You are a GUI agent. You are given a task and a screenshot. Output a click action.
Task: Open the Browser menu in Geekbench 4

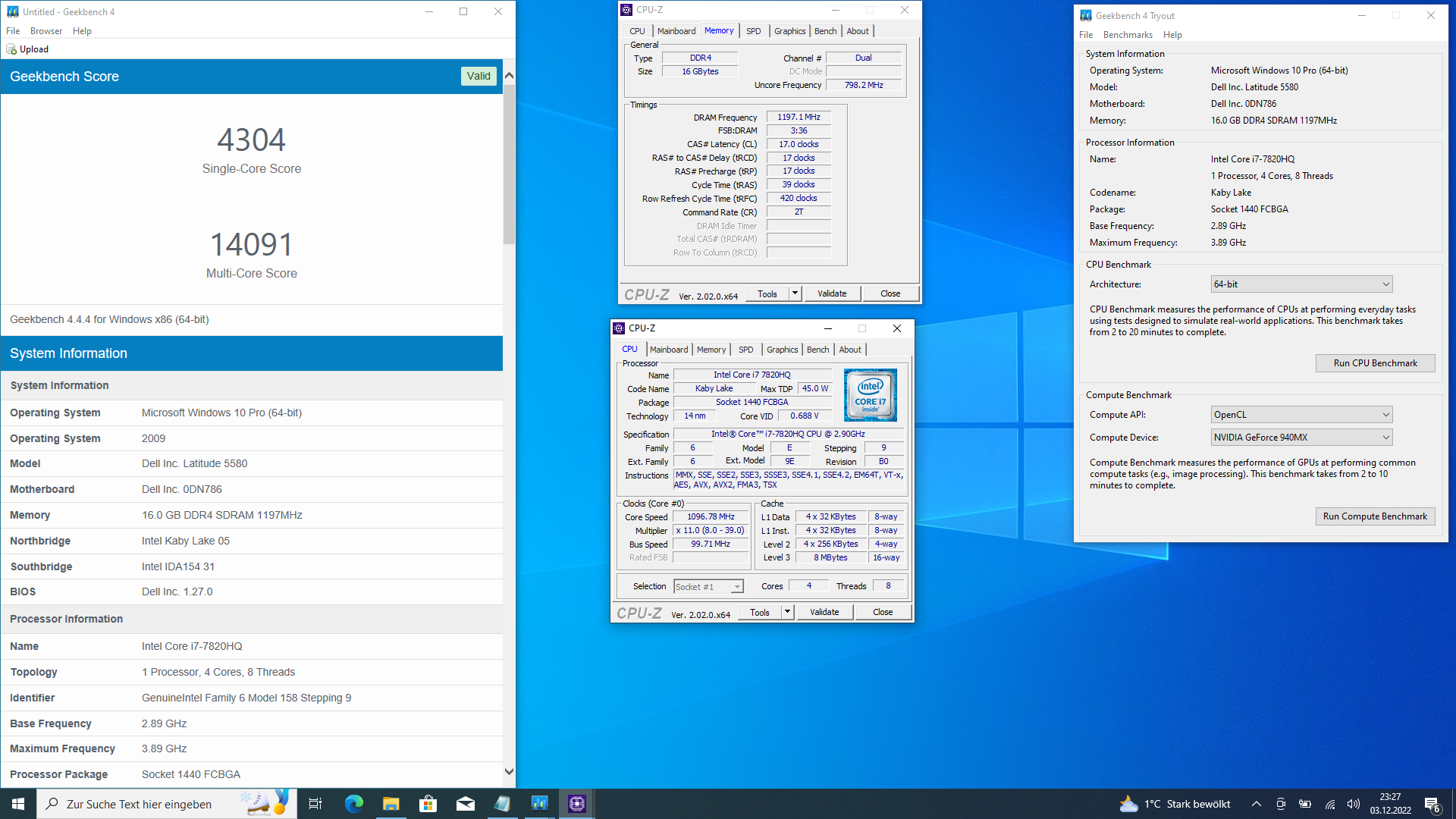[46, 31]
